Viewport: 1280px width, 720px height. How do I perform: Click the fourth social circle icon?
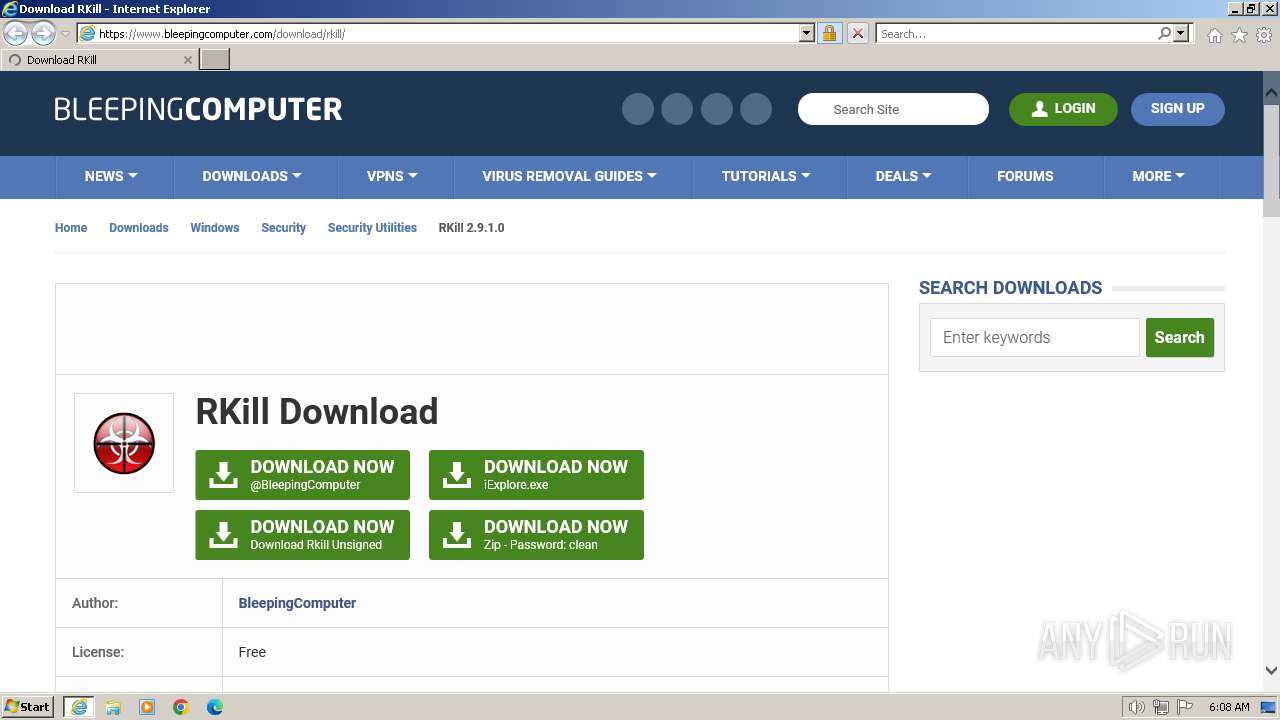tap(756, 109)
